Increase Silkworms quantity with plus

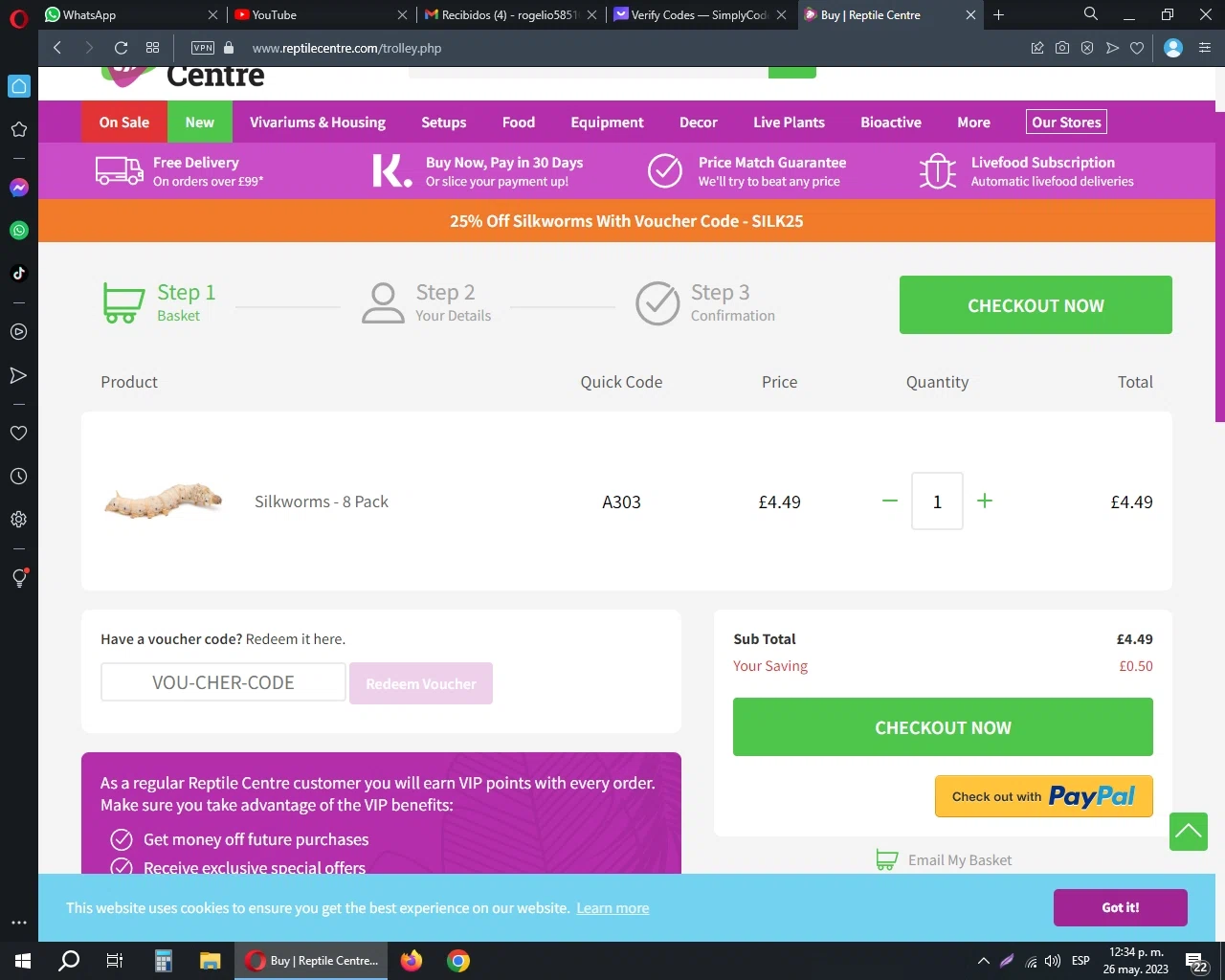(x=985, y=501)
